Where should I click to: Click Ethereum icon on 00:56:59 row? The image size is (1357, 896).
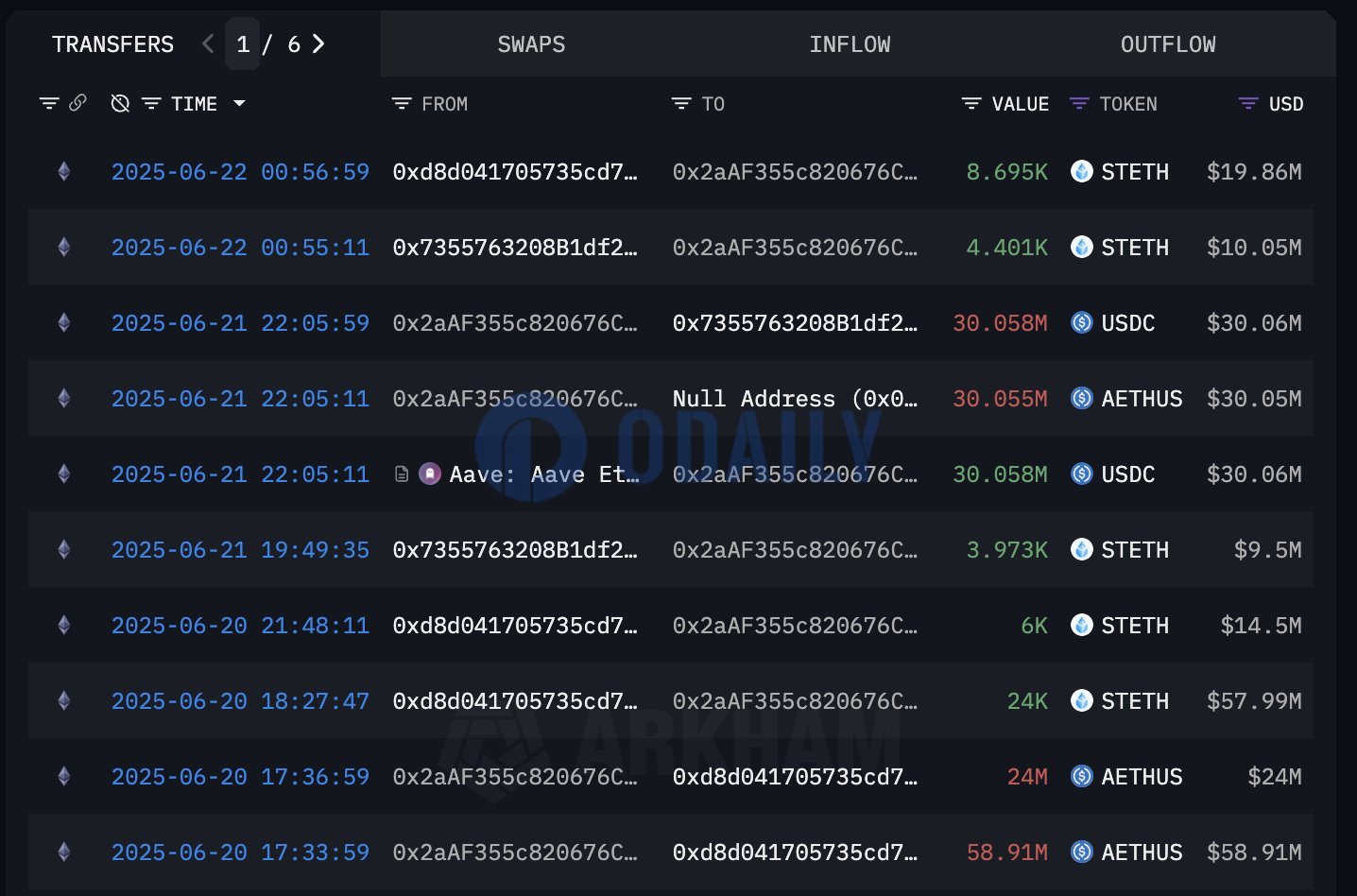pos(64,171)
